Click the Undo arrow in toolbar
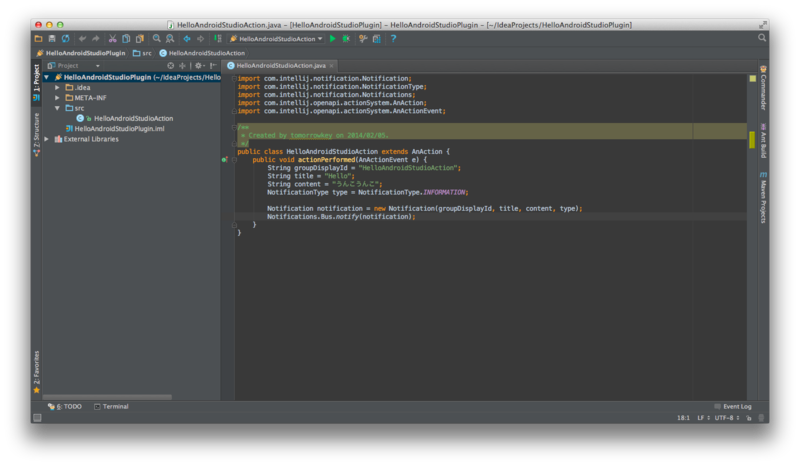The image size is (800, 466). (82, 39)
